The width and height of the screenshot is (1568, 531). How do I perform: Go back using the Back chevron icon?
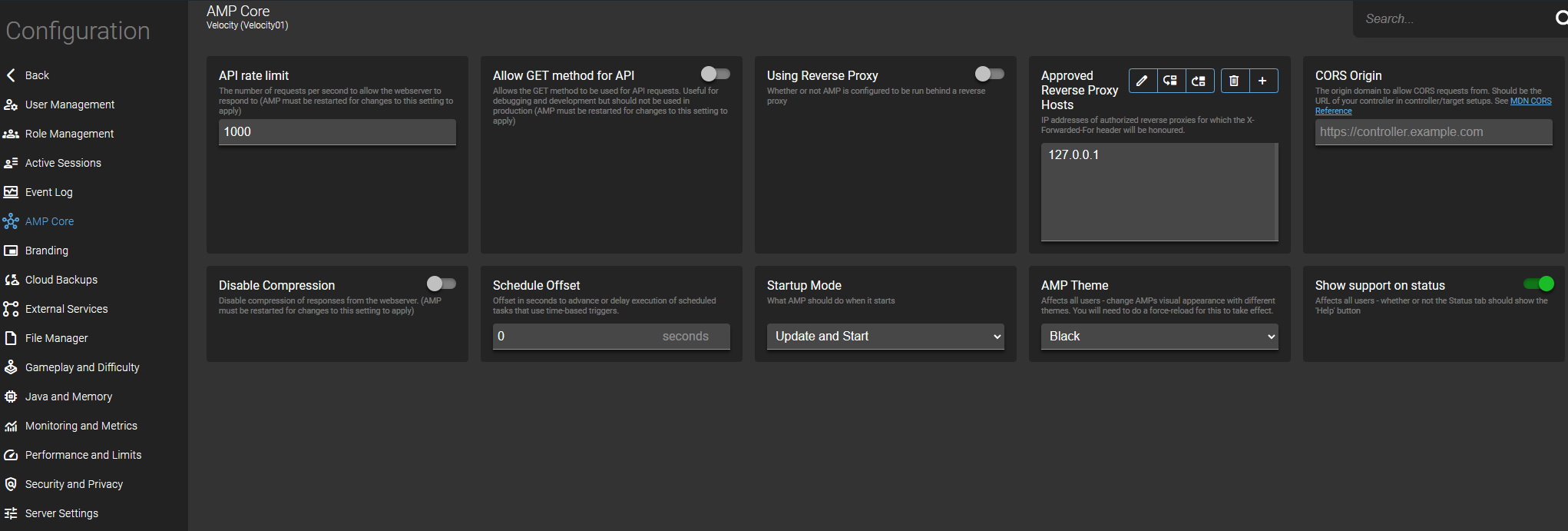[11, 75]
